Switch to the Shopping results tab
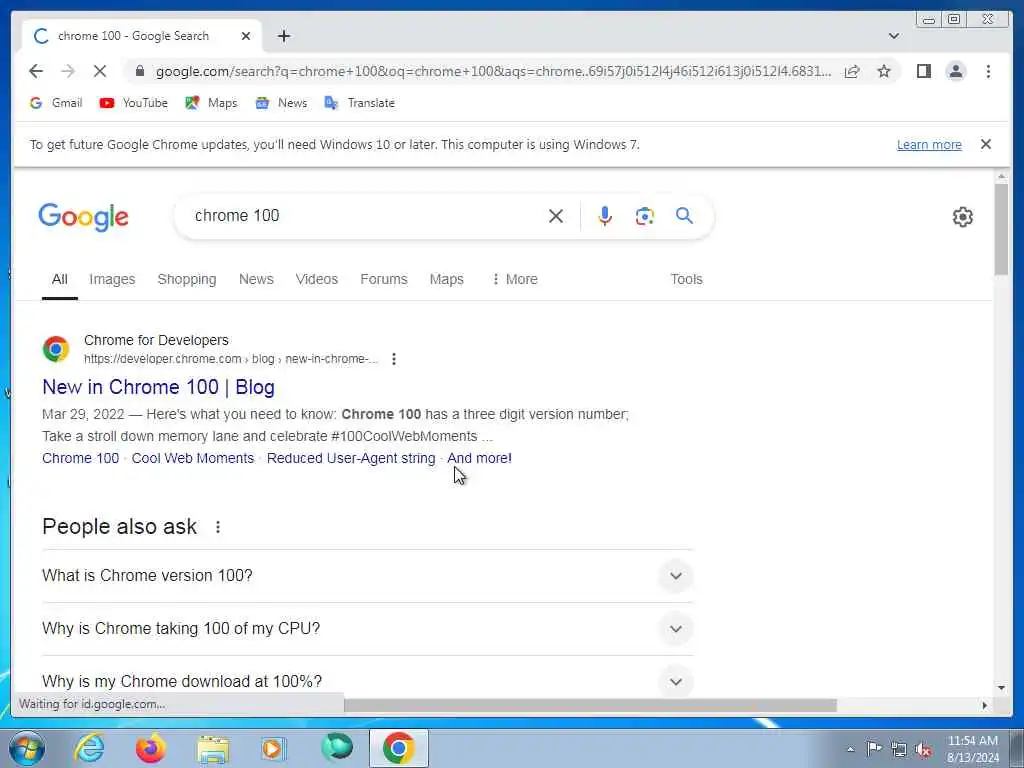Viewport: 1024px width, 768px height. [x=187, y=279]
